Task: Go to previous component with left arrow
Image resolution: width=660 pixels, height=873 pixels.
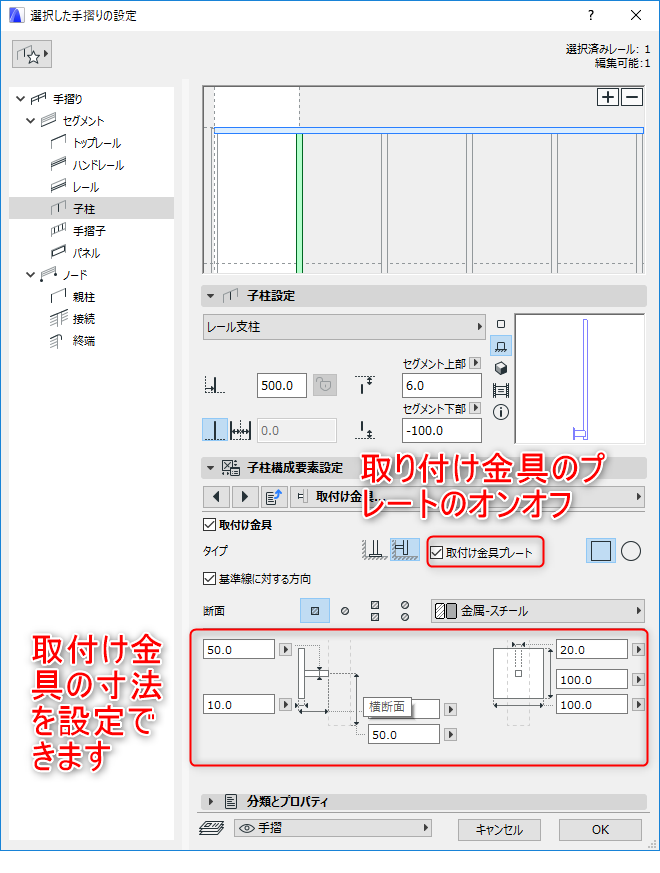Action: 217,496
